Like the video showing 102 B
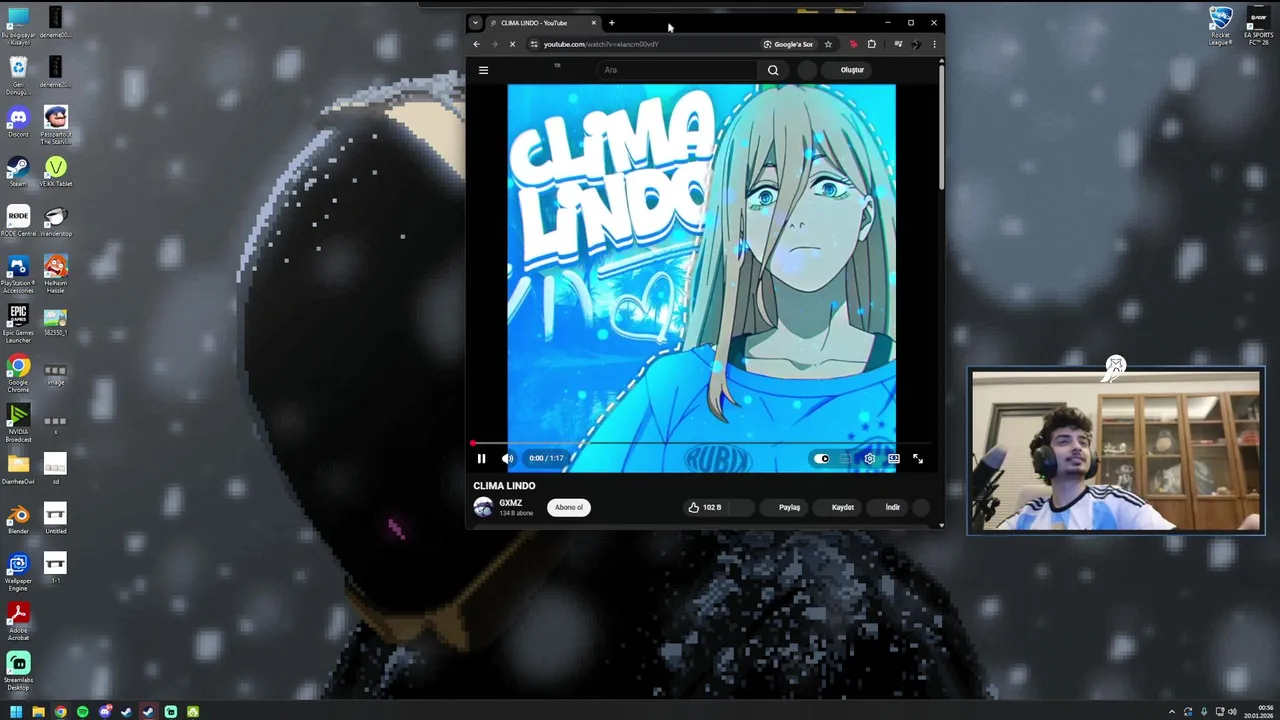This screenshot has height=720, width=1280. pos(705,507)
